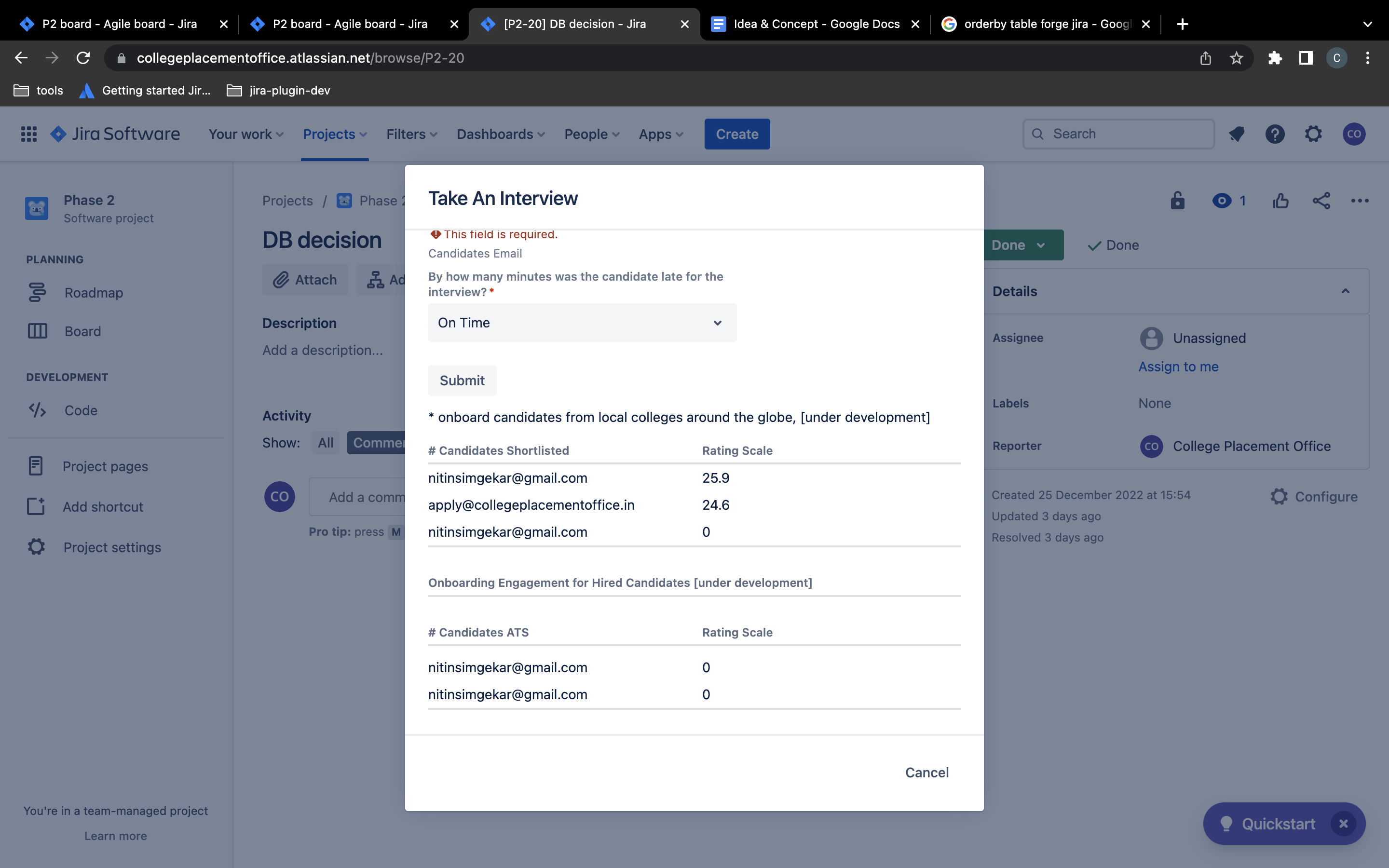Screen dimensions: 1389x868
Task: Click the Jira Software logo
Action: (115, 134)
